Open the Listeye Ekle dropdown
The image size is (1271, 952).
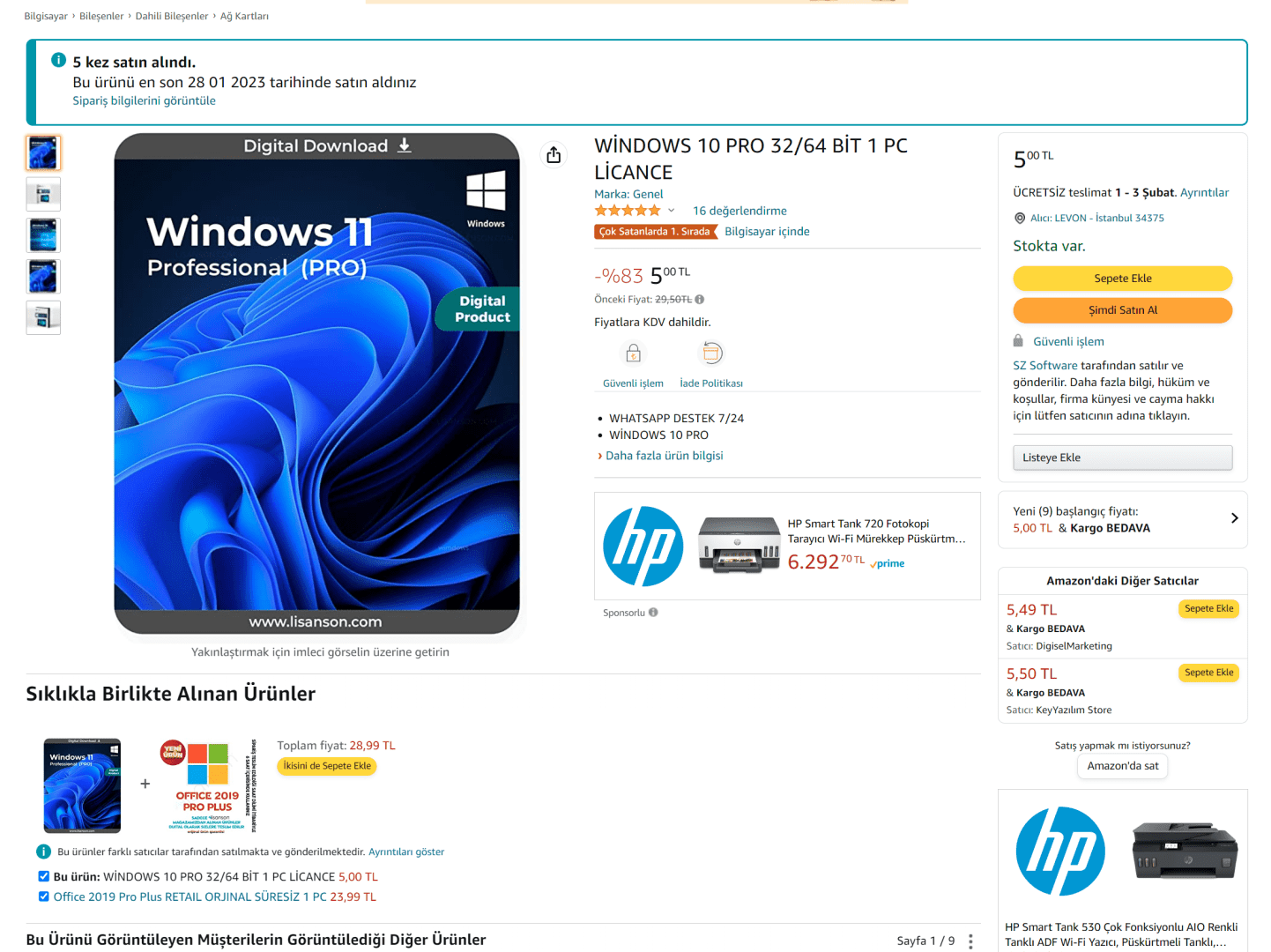[1122, 457]
